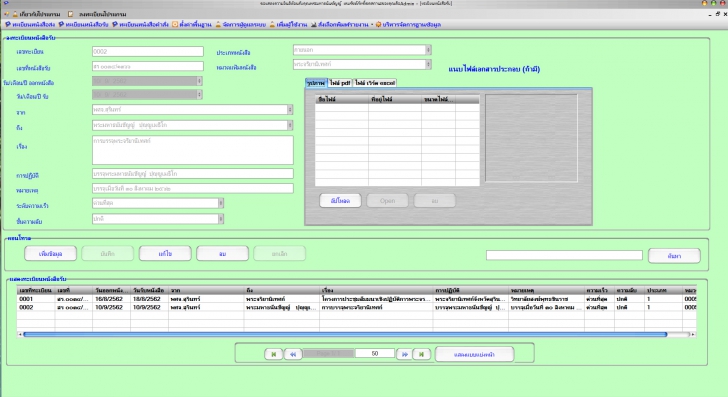
Task: Click the ลบ delete record button
Action: point(222,254)
